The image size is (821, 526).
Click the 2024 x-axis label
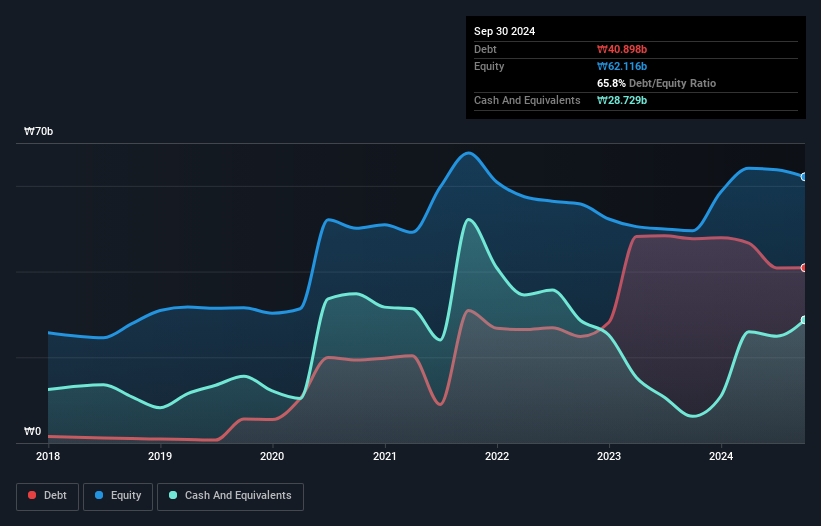[721, 456]
